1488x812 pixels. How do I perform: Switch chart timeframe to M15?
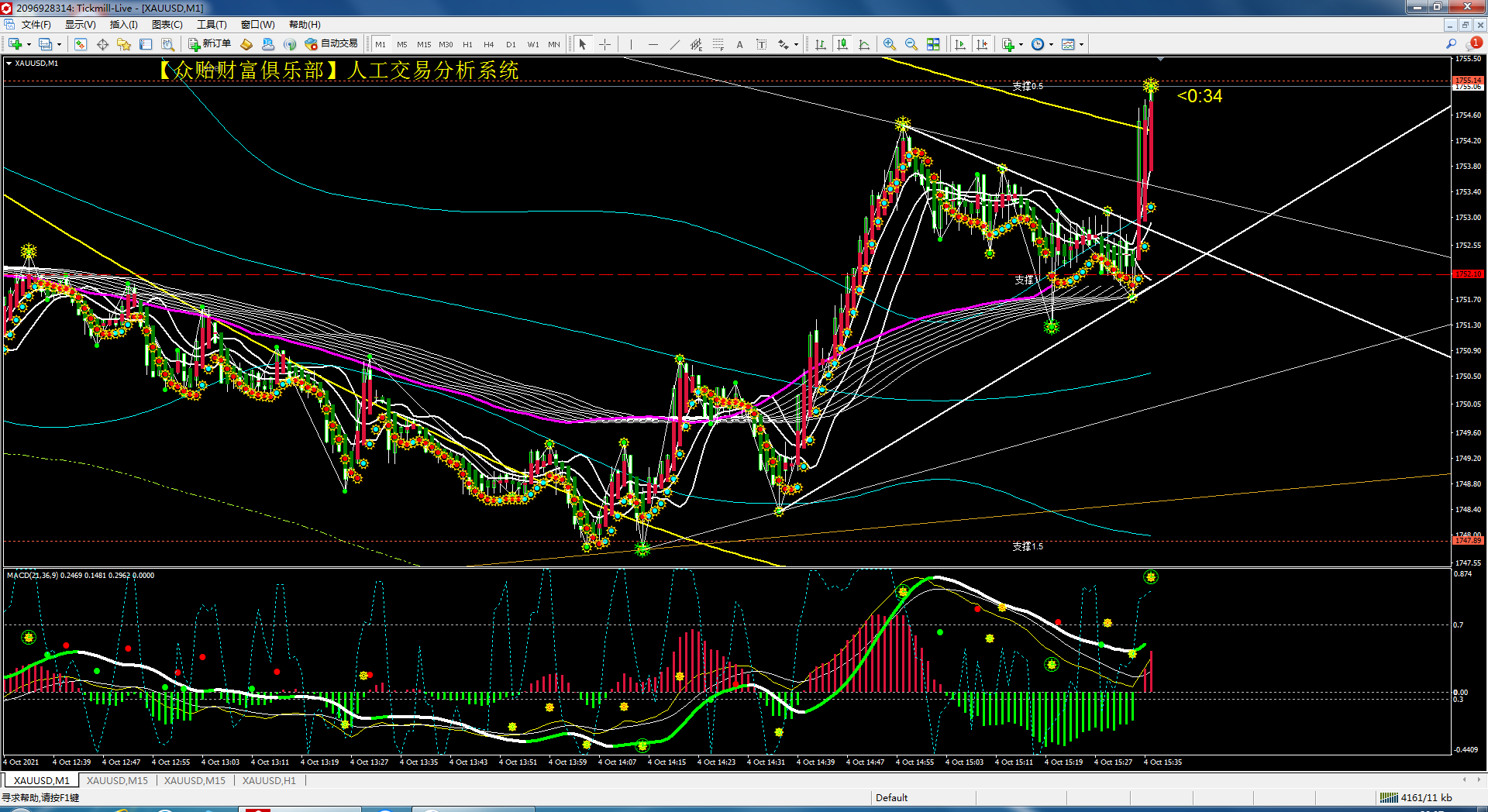click(424, 44)
